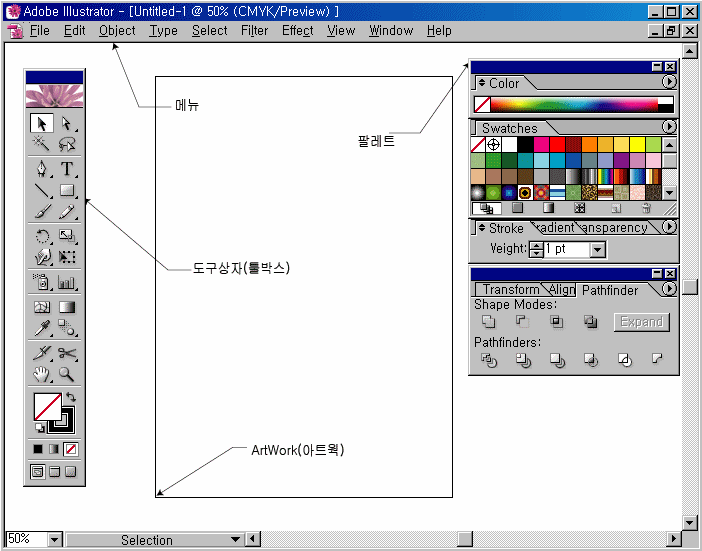Select the Scale tool
702x551 pixels.
pos(67,236)
